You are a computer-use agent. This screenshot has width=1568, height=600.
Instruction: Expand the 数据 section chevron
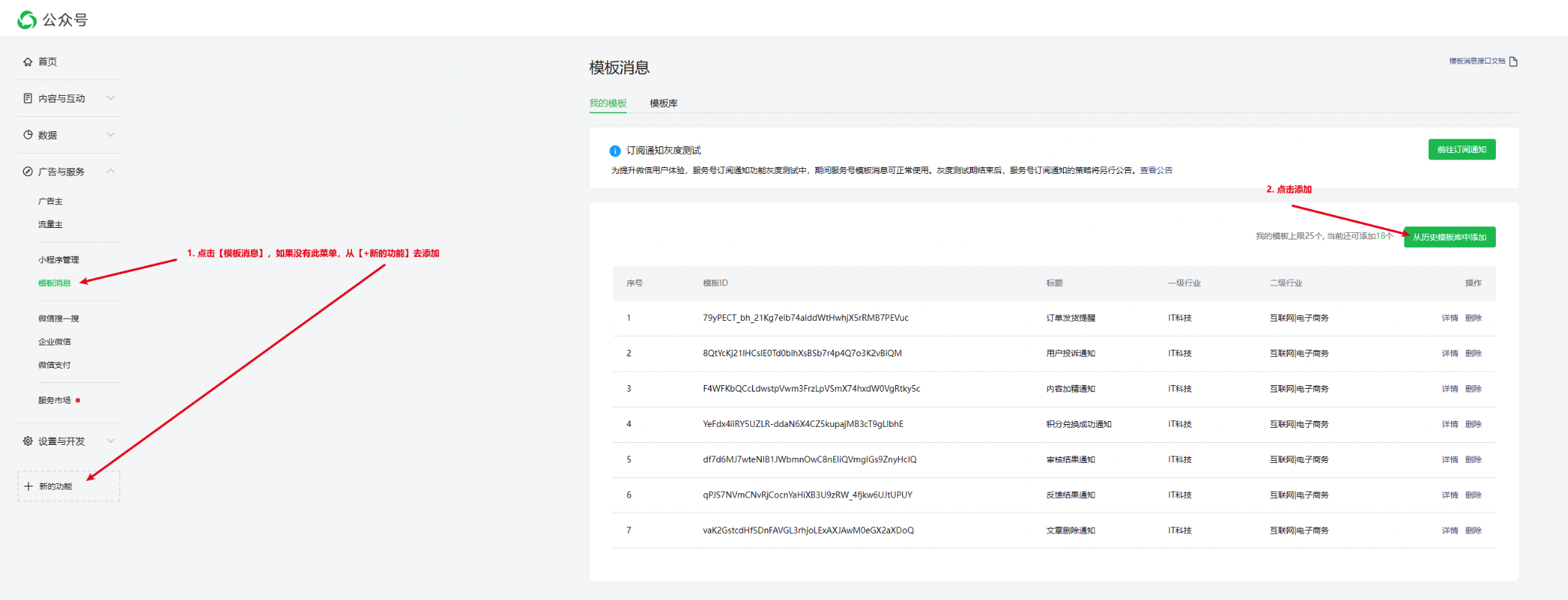pos(110,135)
